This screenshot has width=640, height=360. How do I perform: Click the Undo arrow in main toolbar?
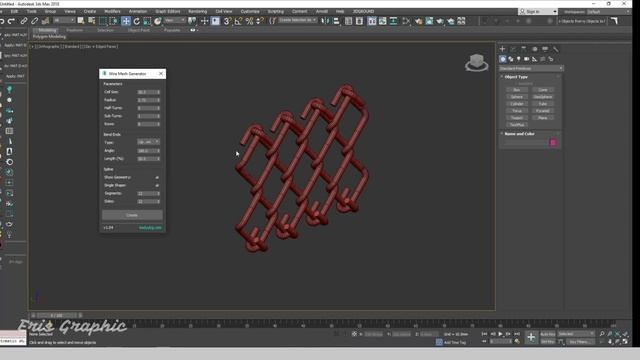(2, 21)
